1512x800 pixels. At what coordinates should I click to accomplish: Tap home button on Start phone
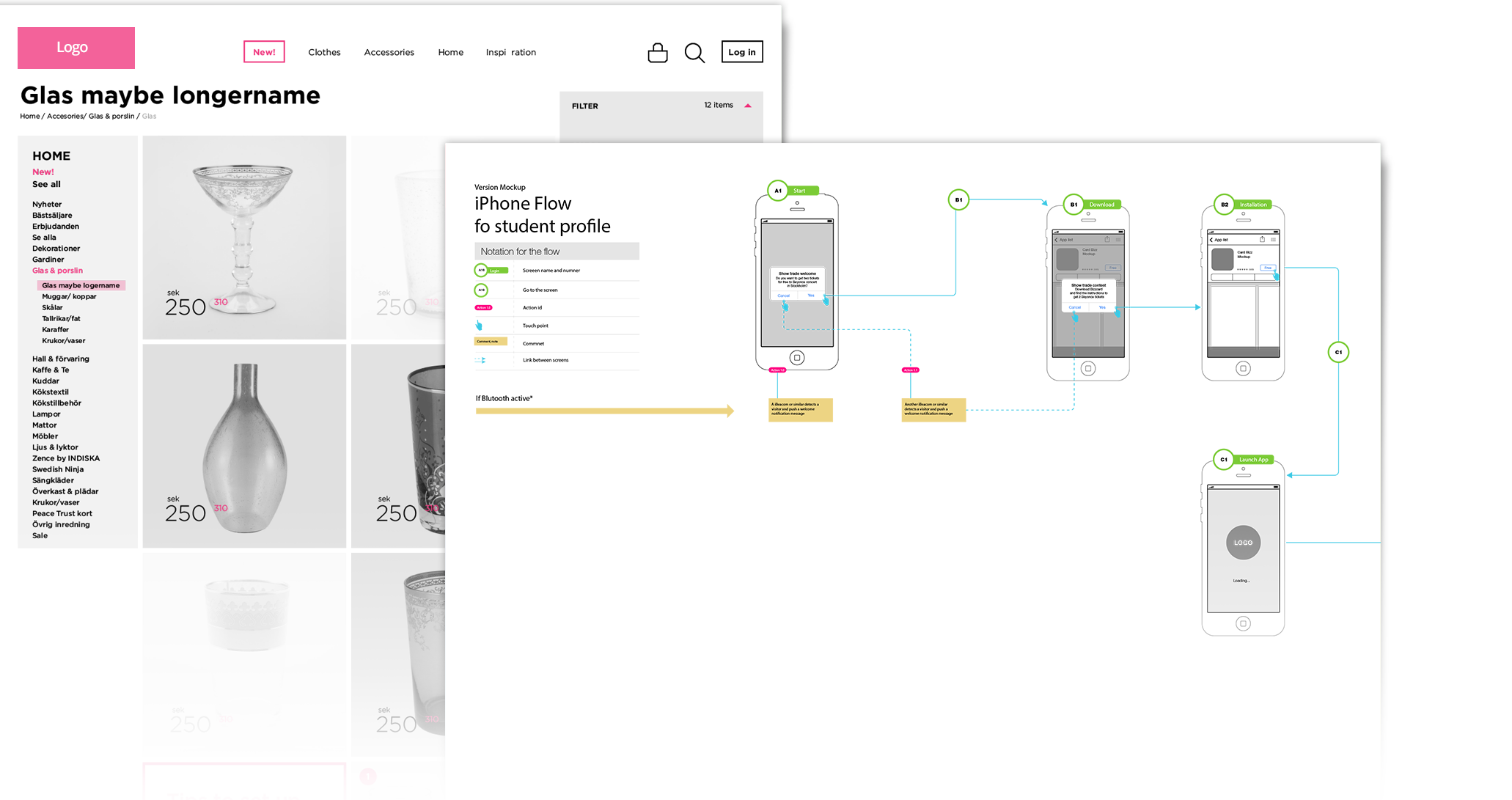pyautogui.click(x=797, y=358)
